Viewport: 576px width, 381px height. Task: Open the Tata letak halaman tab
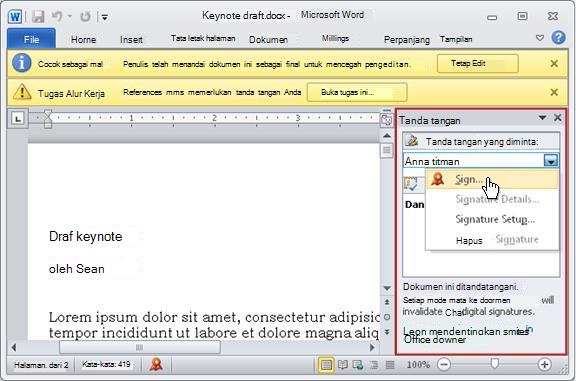click(203, 38)
